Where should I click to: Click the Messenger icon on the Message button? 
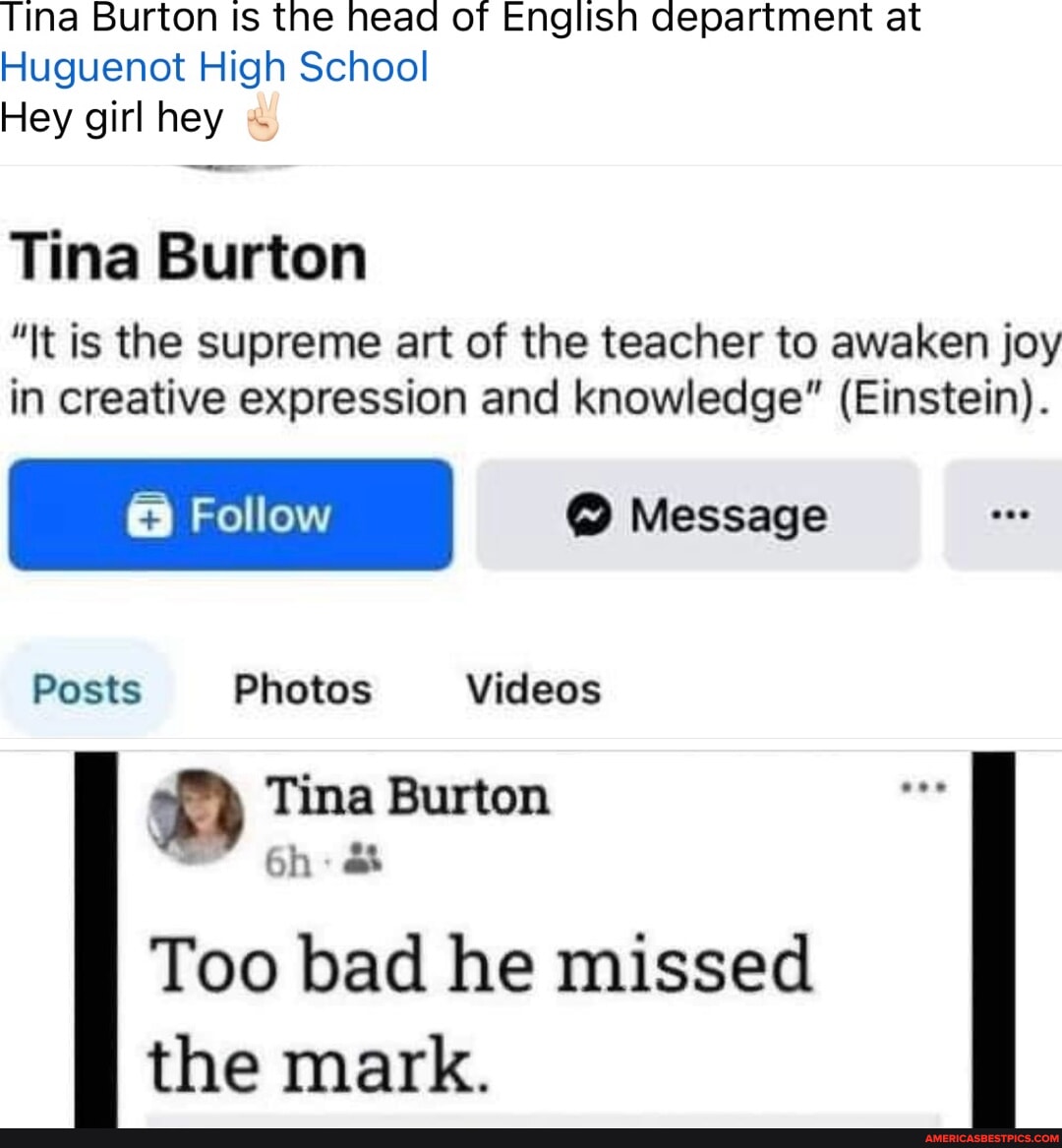pyautogui.click(x=590, y=514)
